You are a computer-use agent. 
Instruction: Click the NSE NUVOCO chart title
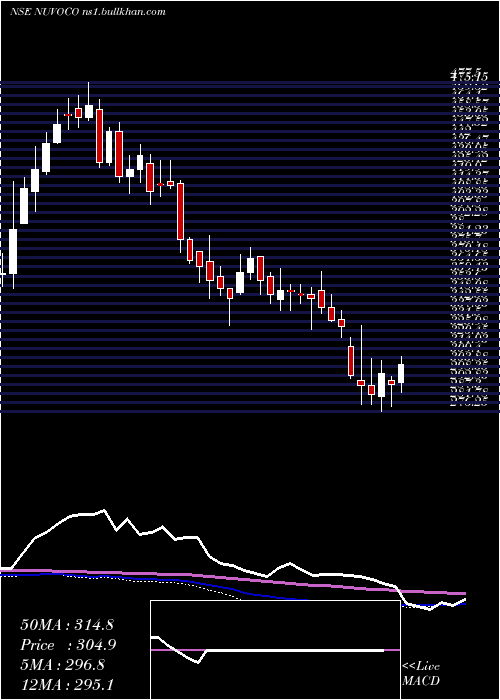pos(88,11)
